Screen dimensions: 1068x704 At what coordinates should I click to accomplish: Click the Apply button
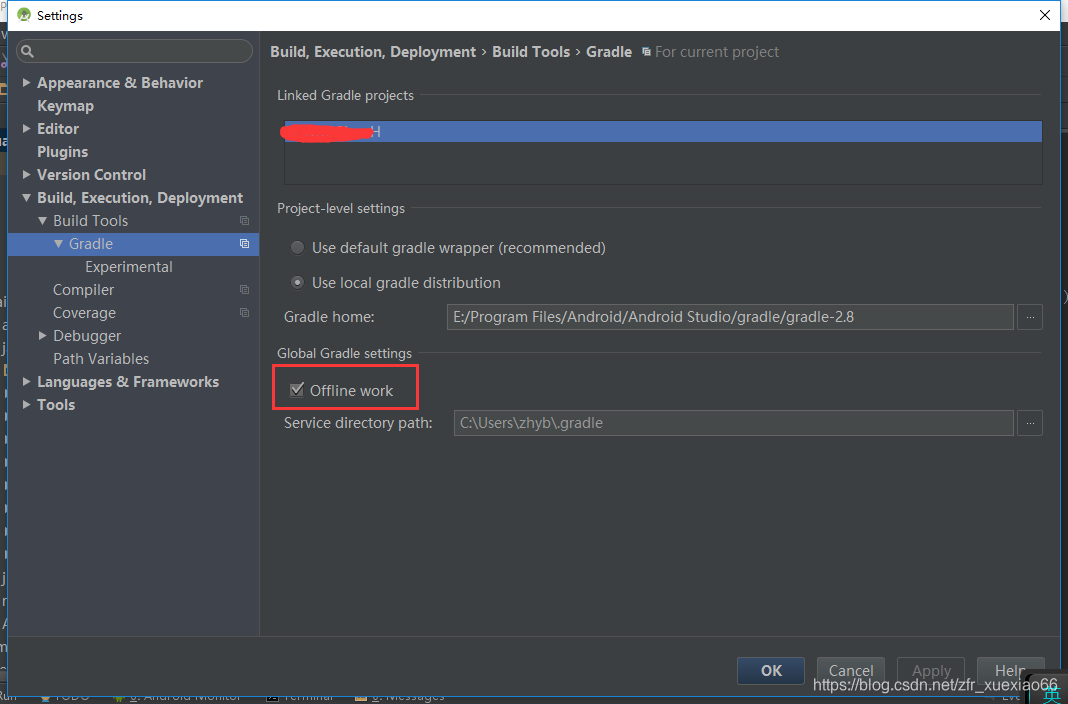(x=931, y=671)
